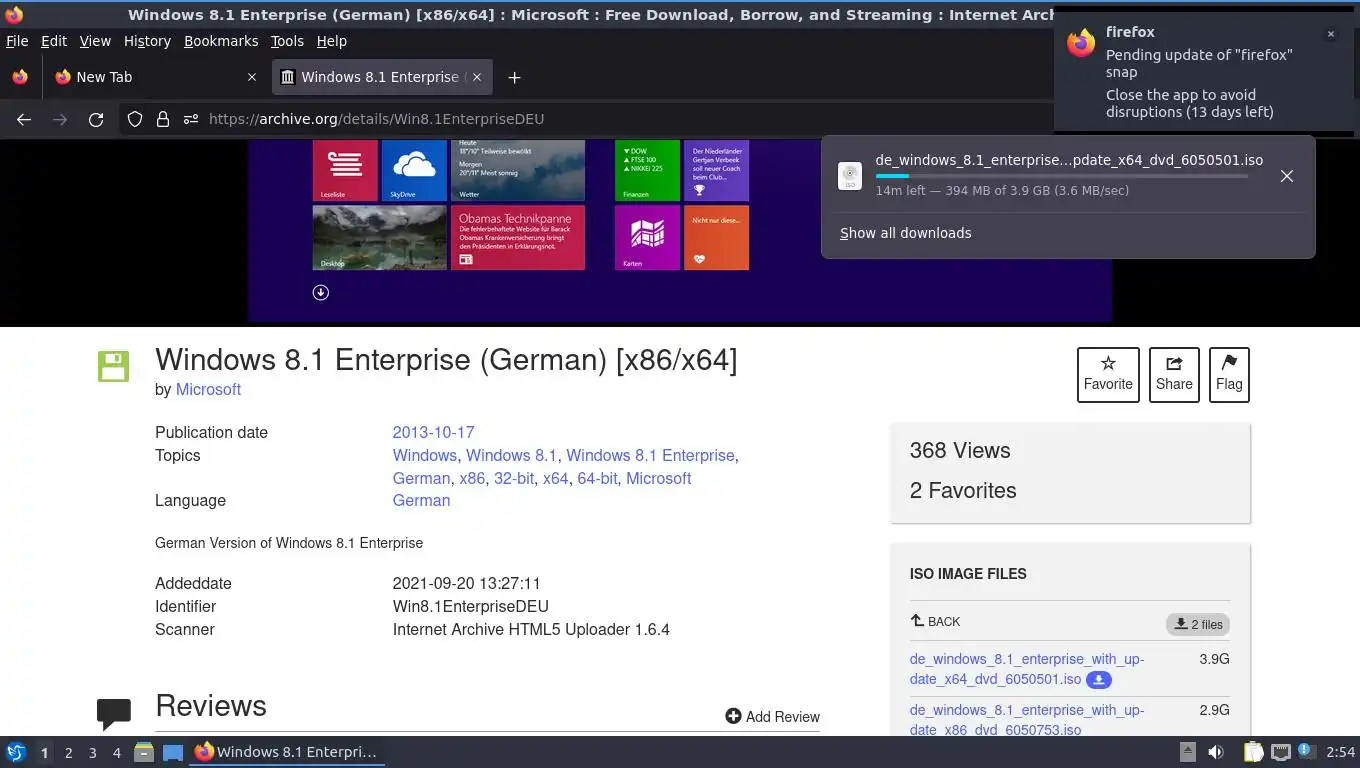
Task: Click the floppy disk software icon
Action: 113,366
